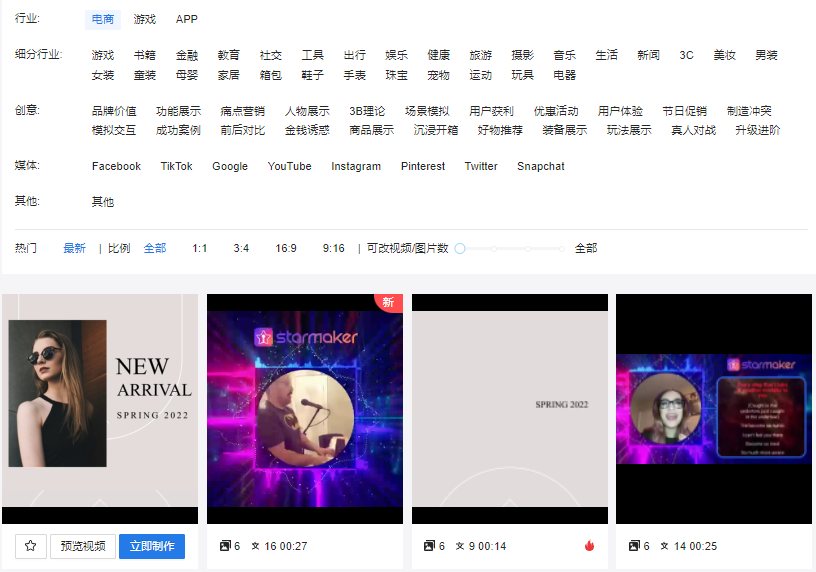The width and height of the screenshot is (816, 572).
Task: Click the editable count slider handle
Action: click(x=460, y=249)
